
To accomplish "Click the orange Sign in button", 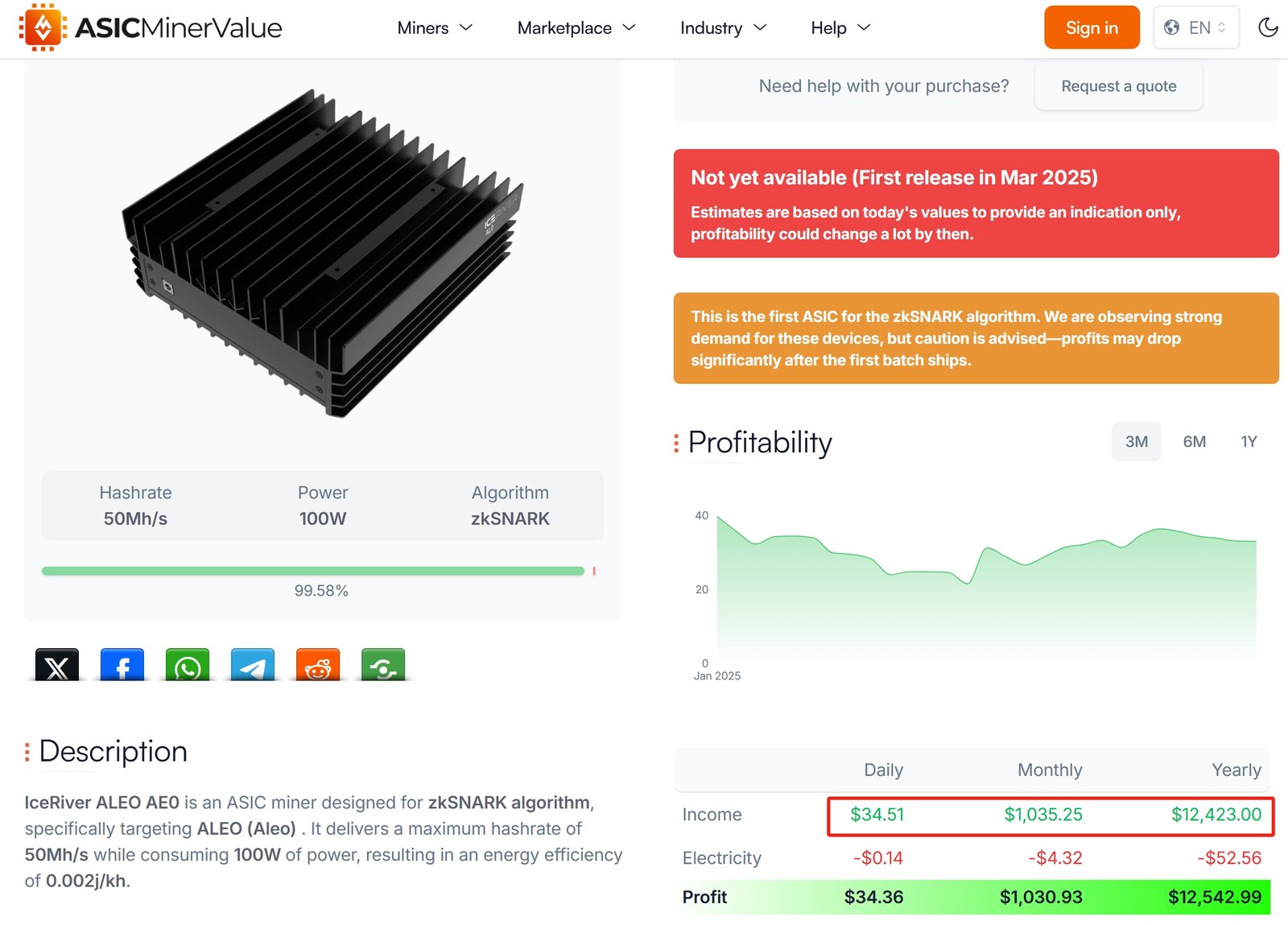I will click(1092, 27).
